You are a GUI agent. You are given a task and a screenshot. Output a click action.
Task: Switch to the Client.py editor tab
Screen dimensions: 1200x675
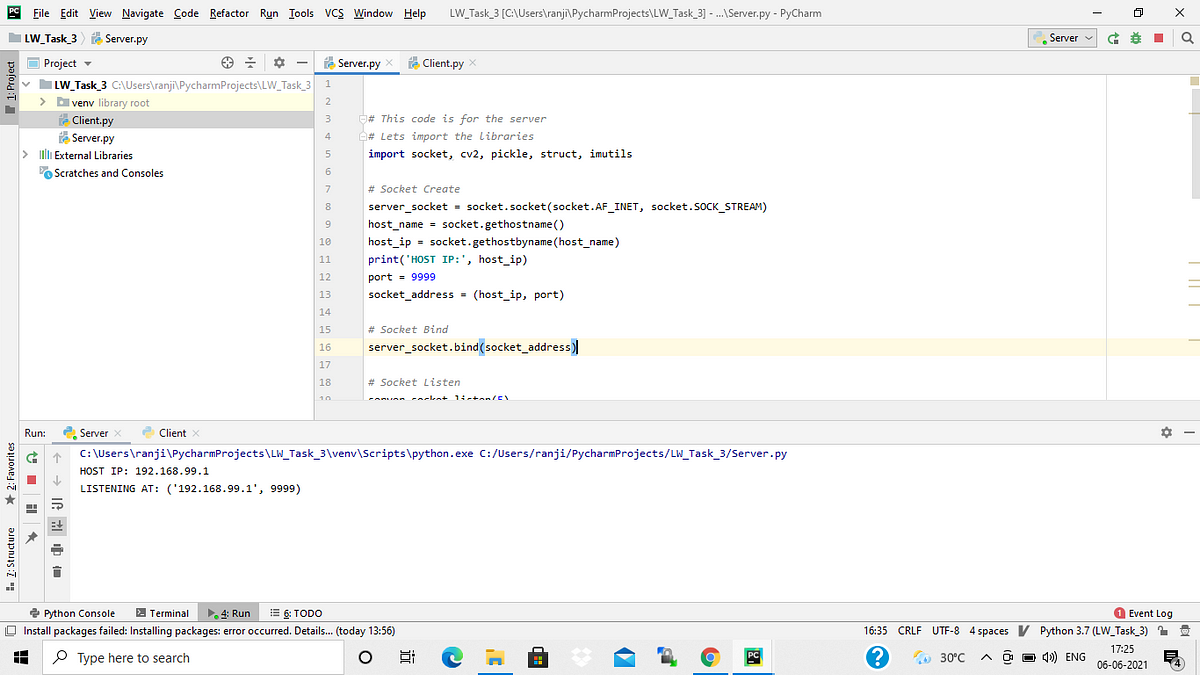click(x=443, y=63)
